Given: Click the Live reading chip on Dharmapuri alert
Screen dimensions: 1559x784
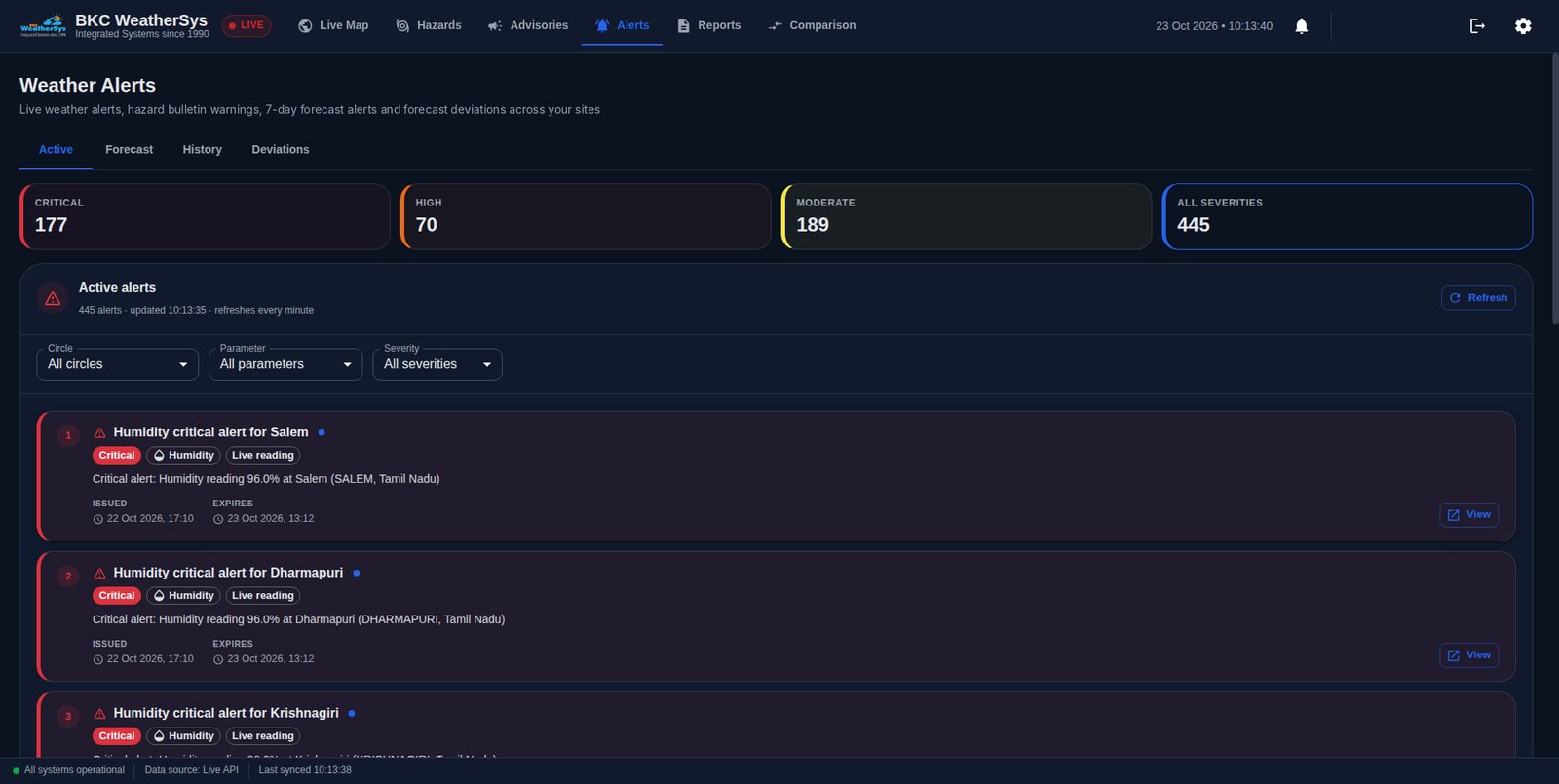Looking at the screenshot, I should coord(263,596).
